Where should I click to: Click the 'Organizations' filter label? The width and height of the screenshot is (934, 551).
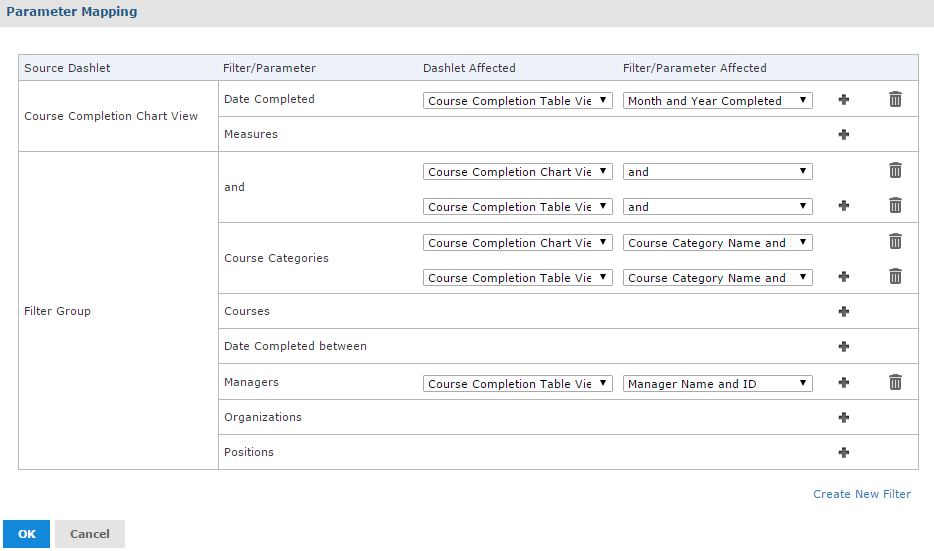pyautogui.click(x=263, y=417)
